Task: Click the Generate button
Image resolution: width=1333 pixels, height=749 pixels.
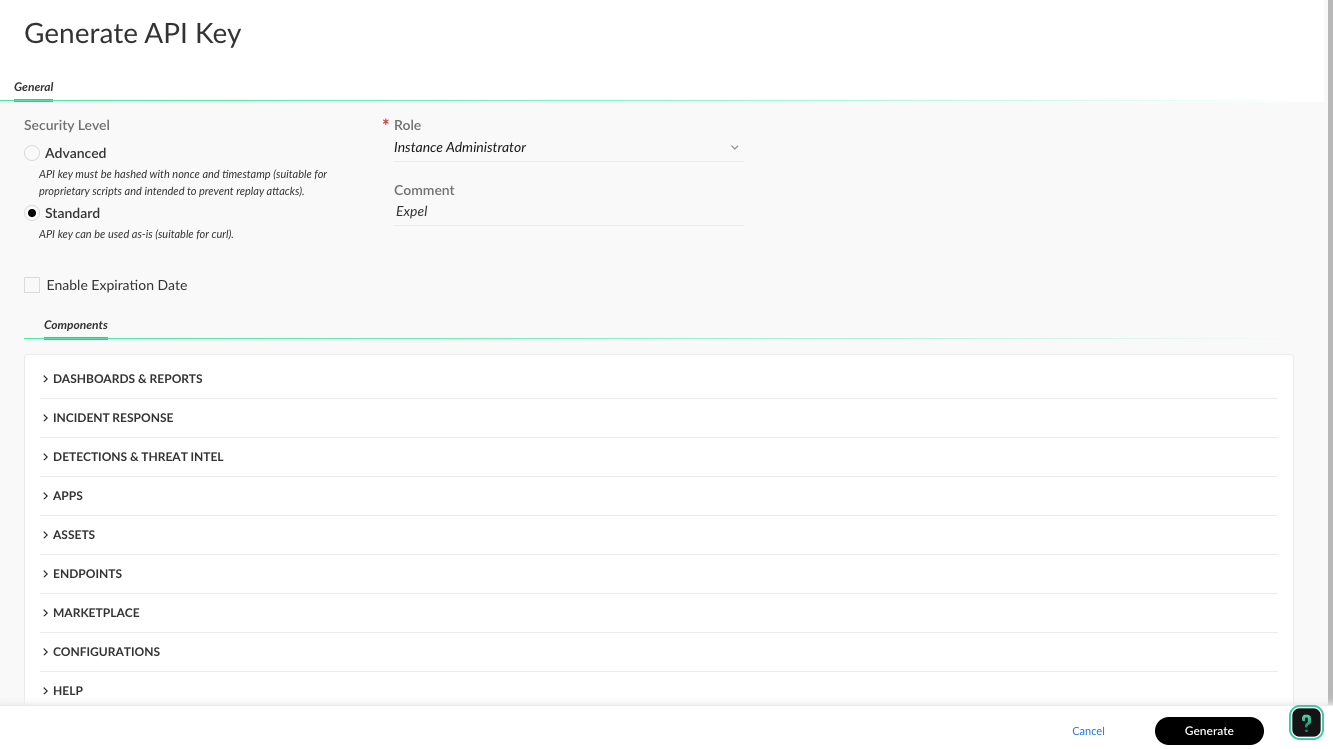Action: pos(1209,731)
